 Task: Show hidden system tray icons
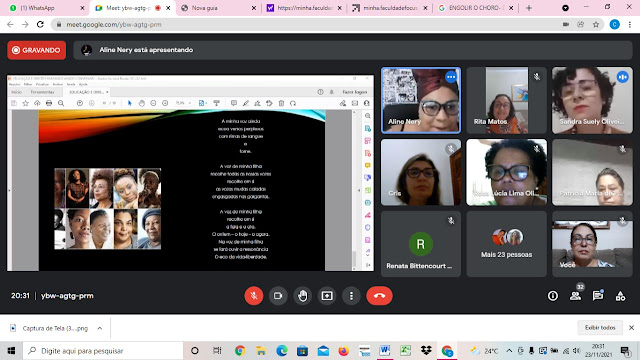click(509, 351)
